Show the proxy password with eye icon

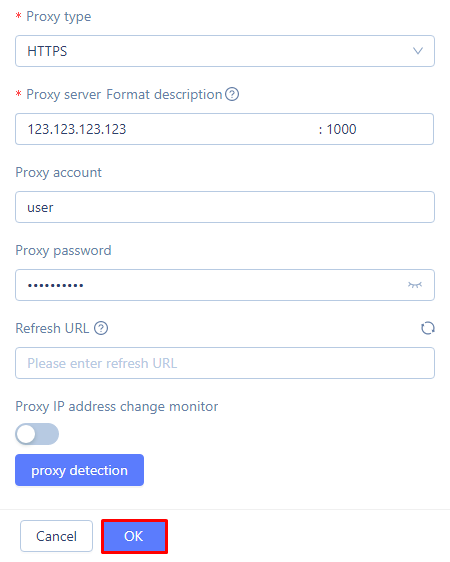click(415, 285)
